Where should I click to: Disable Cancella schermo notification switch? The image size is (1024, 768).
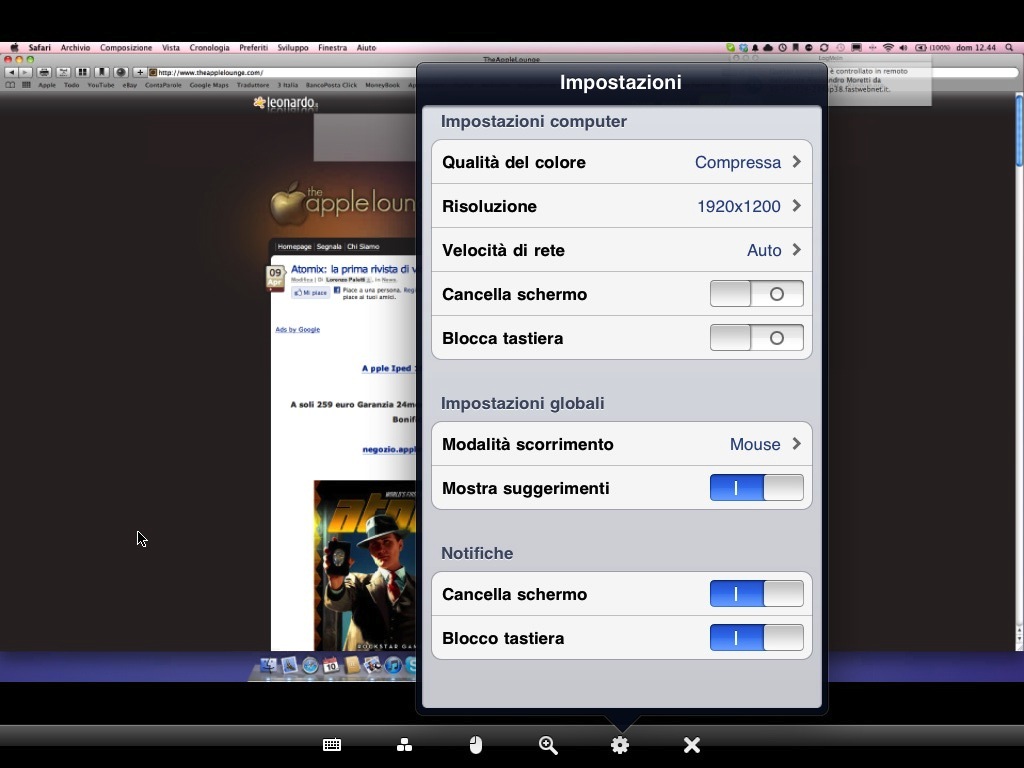(756, 594)
